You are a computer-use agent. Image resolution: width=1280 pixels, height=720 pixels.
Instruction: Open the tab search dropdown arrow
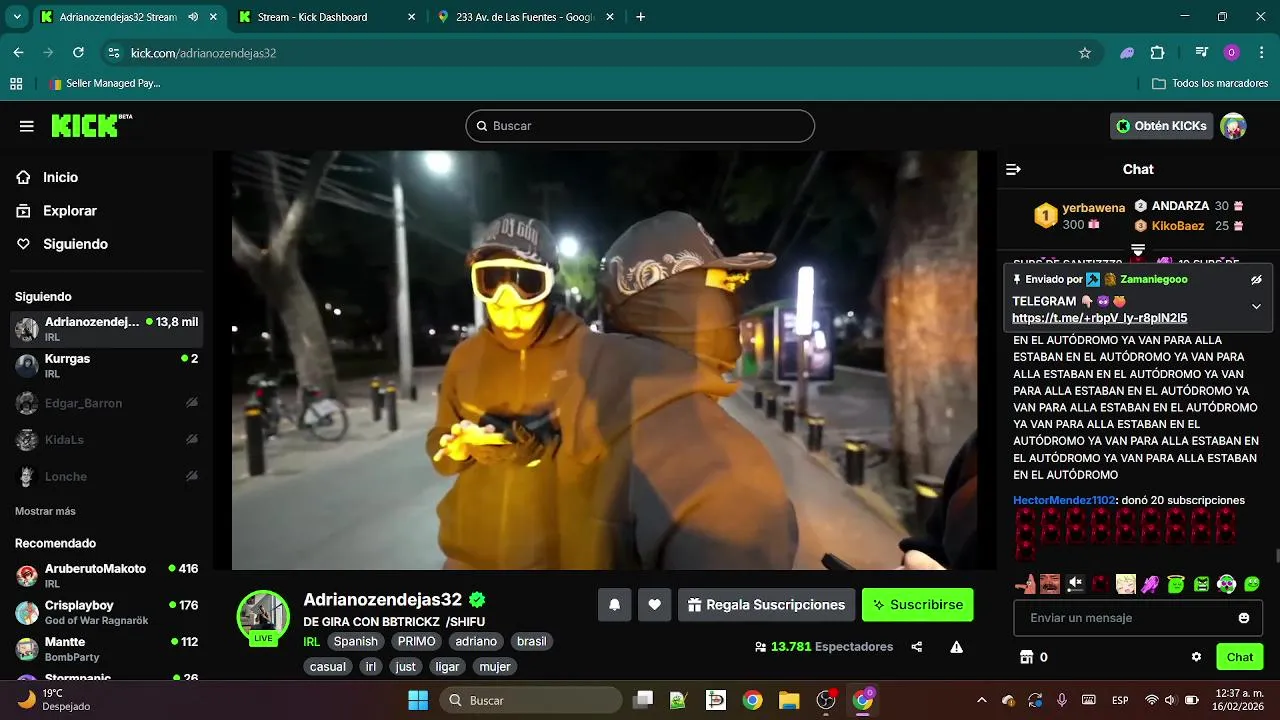[17, 17]
